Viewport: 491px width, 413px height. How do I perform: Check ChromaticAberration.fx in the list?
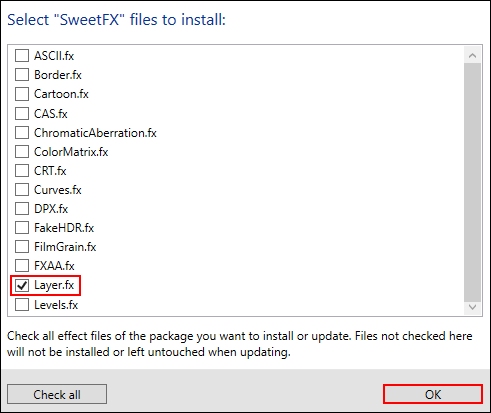coord(22,133)
